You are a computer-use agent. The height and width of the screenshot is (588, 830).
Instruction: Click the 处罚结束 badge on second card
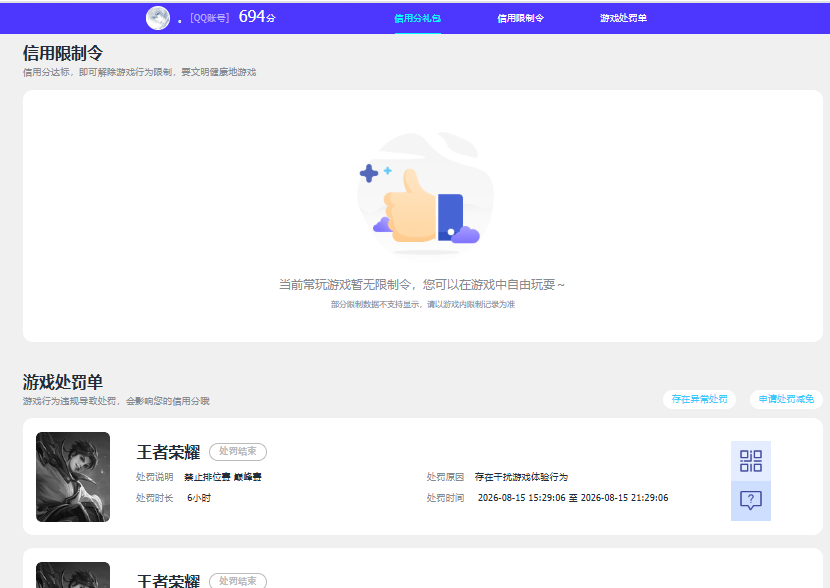(238, 581)
